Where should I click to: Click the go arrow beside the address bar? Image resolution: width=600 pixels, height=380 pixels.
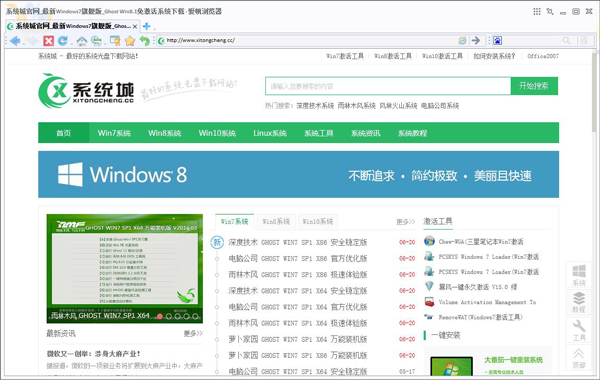click(x=476, y=41)
